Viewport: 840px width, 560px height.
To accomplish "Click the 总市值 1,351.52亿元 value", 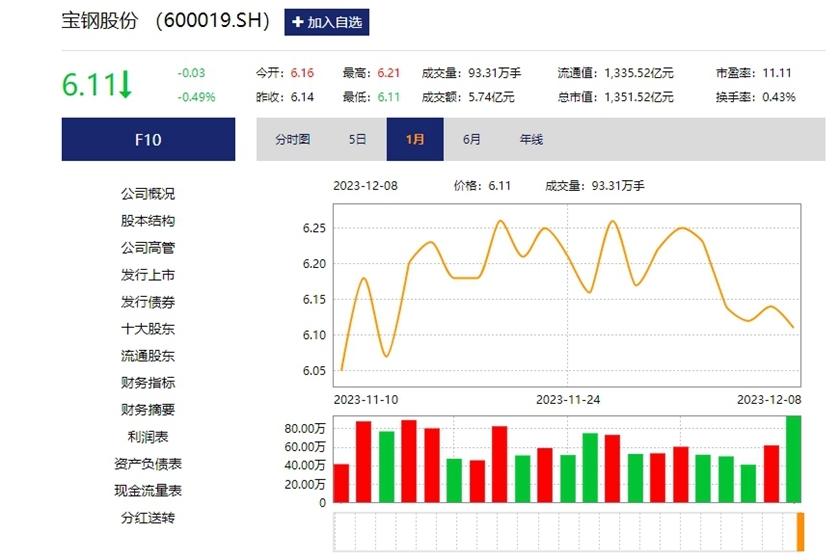I will [639, 97].
